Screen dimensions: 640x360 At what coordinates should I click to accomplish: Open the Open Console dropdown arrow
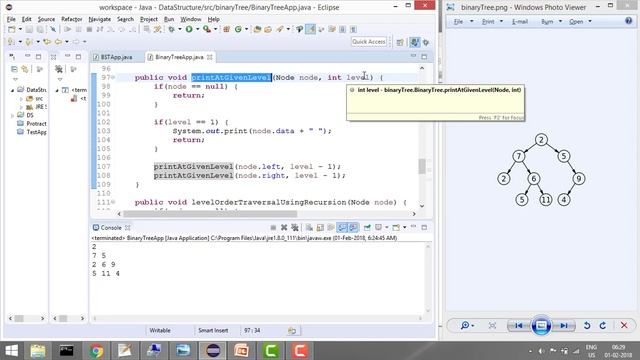pyautogui.click(x=404, y=227)
